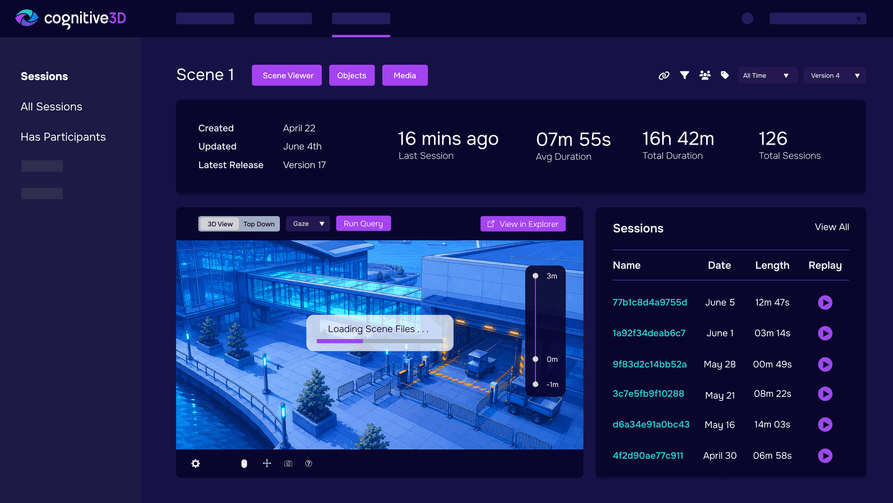Click the 0m height slider handle
This screenshot has height=503, width=893.
pos(535,359)
